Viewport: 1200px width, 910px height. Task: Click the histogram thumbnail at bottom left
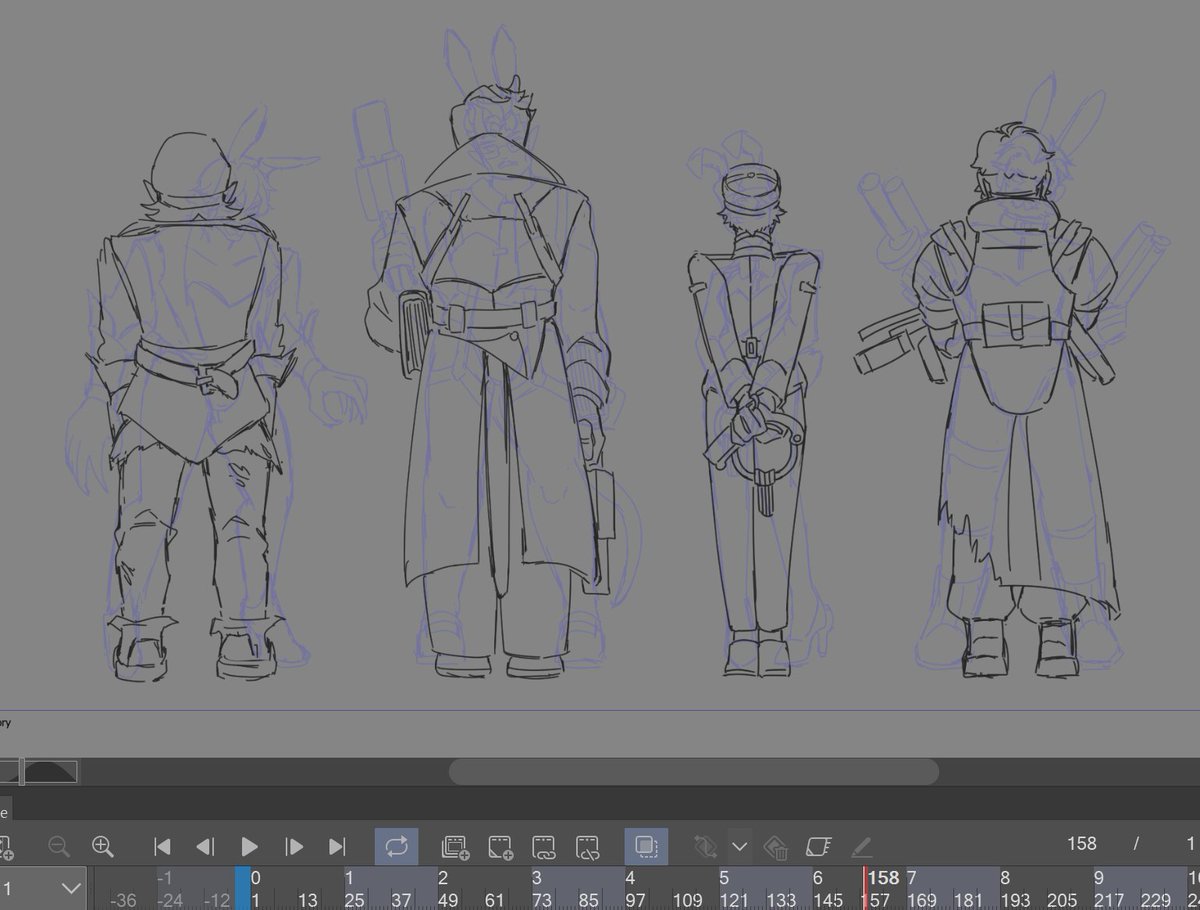coord(40,771)
